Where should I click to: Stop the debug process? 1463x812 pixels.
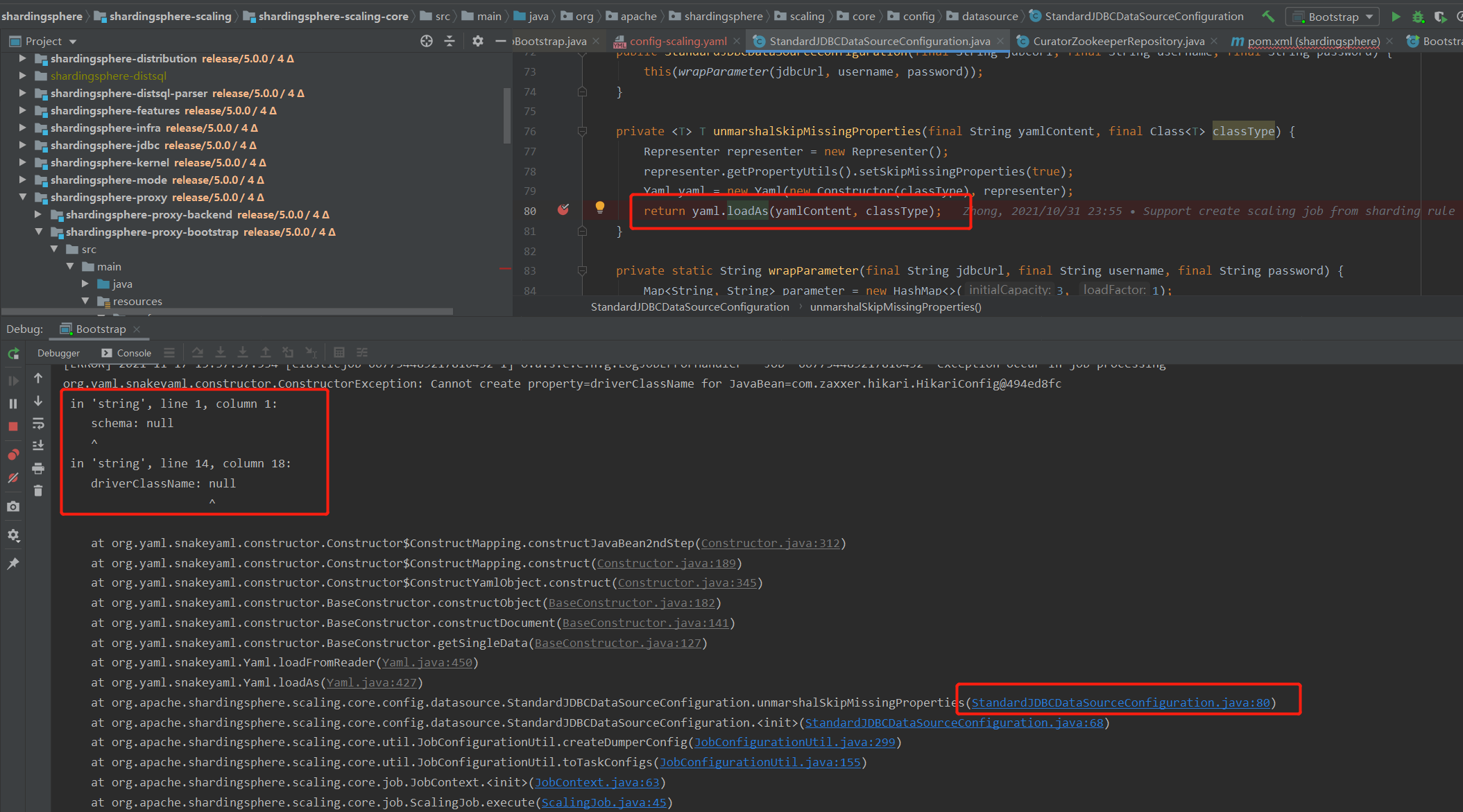pos(13,427)
